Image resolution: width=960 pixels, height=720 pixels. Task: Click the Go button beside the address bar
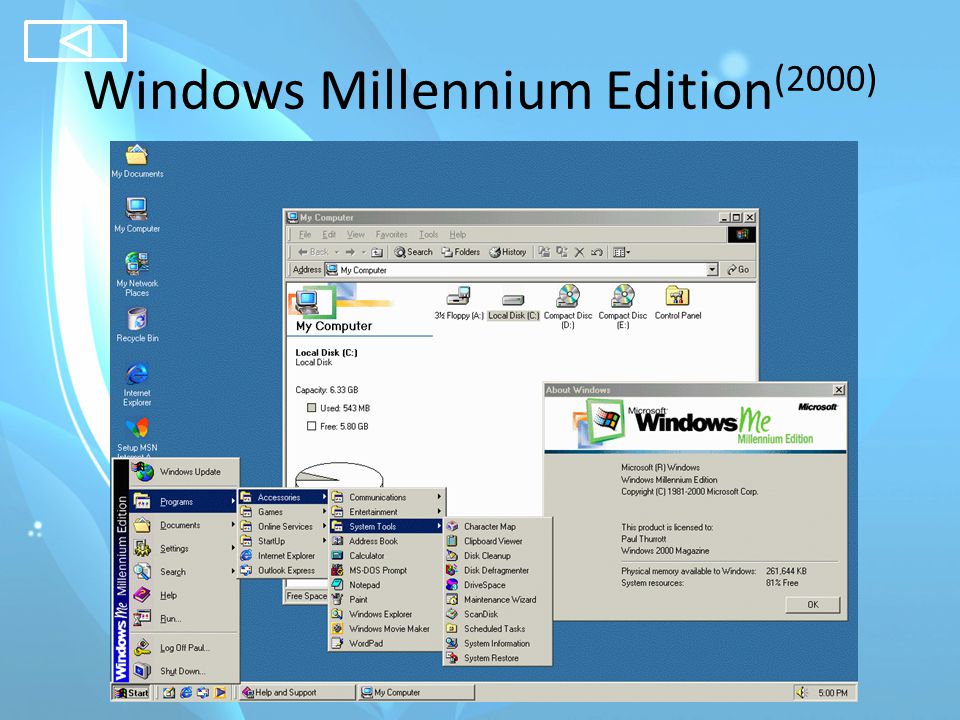coord(739,269)
